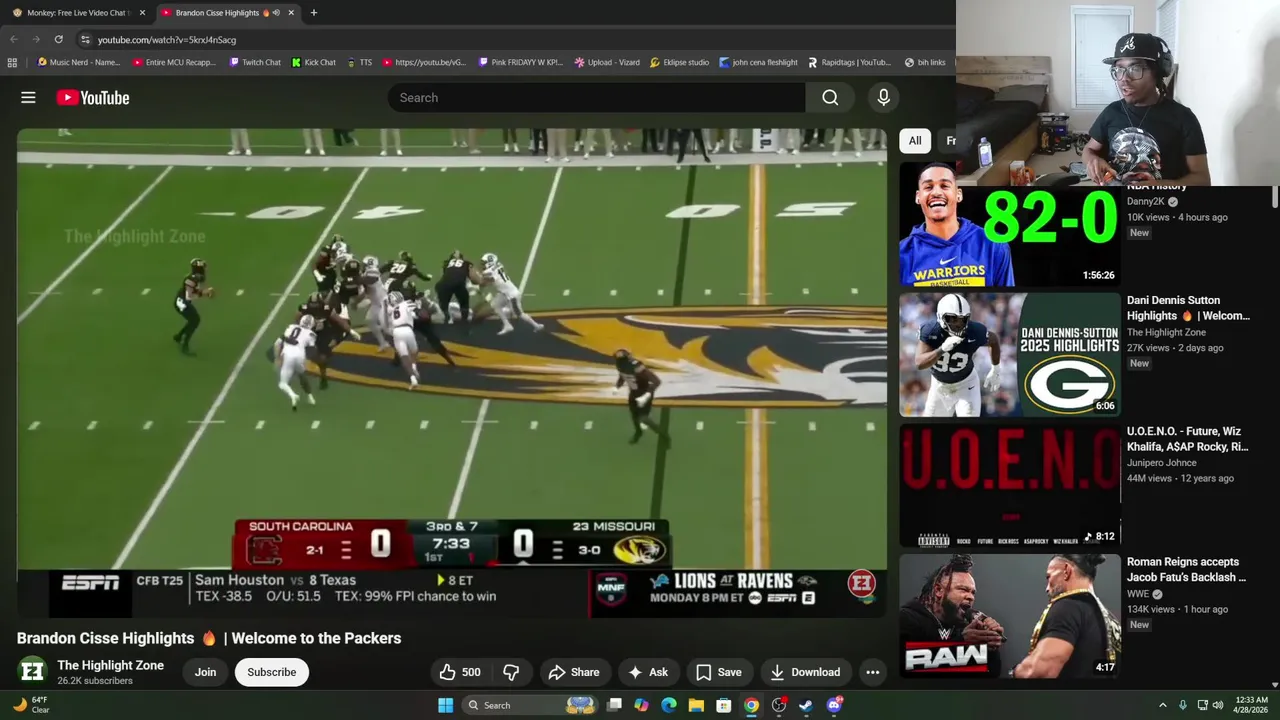Viewport: 1280px width, 720px height.
Task: Open the Windows Start menu
Action: (x=445, y=705)
